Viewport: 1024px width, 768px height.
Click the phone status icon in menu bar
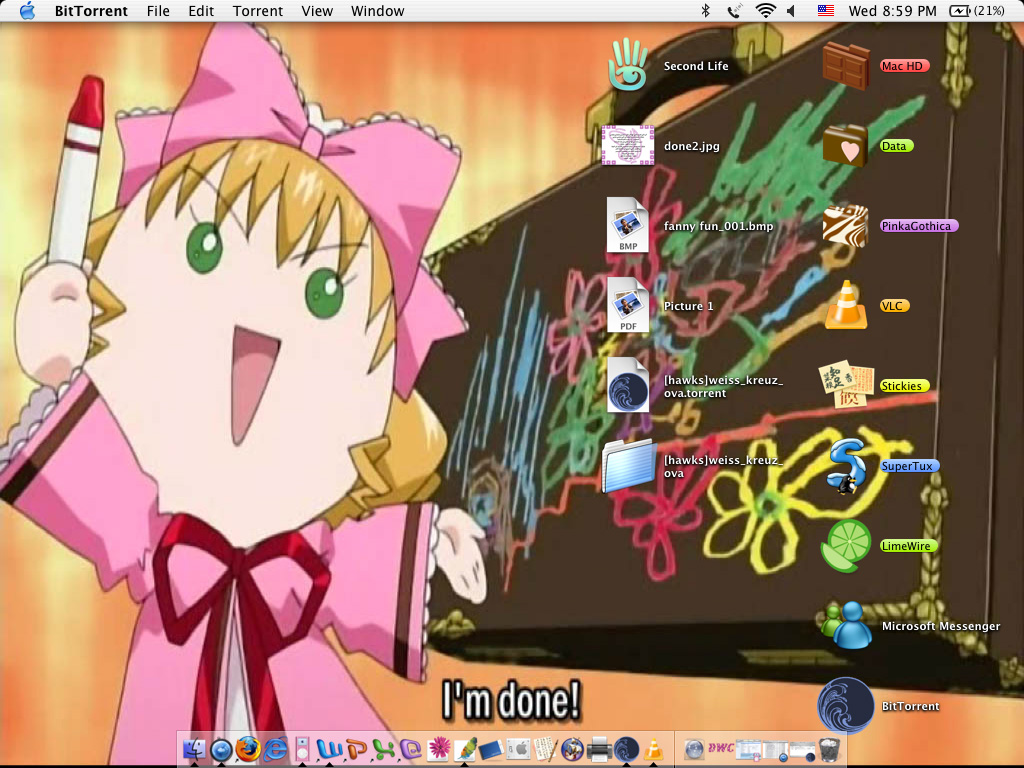tap(735, 11)
